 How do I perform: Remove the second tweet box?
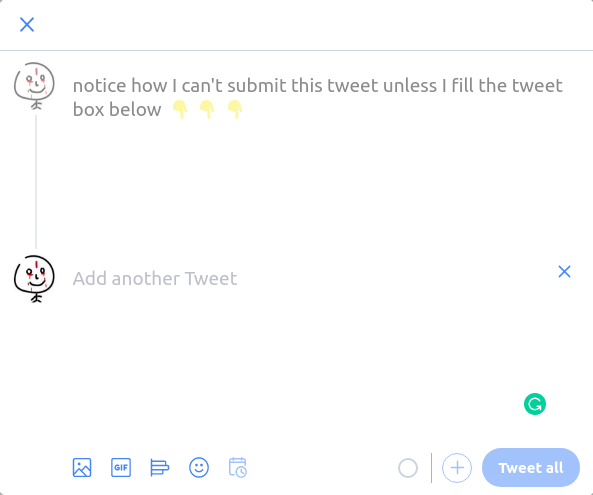click(x=564, y=272)
